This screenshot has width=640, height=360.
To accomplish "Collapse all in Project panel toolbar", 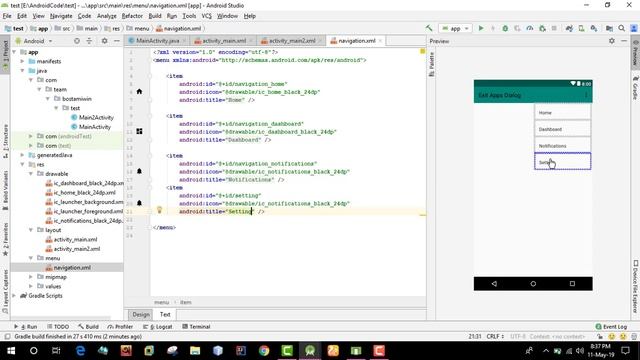I will click(89, 41).
